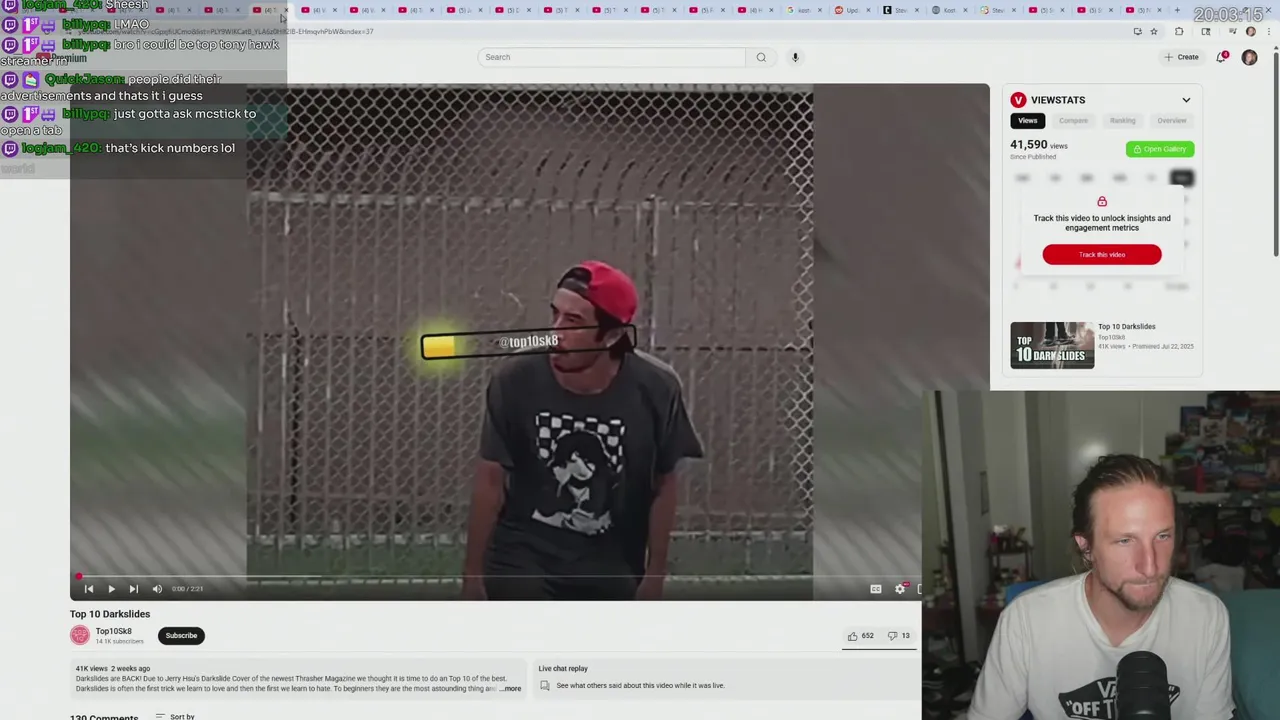Click the red Track this video button
This screenshot has height=720, width=1280.
click(1102, 255)
